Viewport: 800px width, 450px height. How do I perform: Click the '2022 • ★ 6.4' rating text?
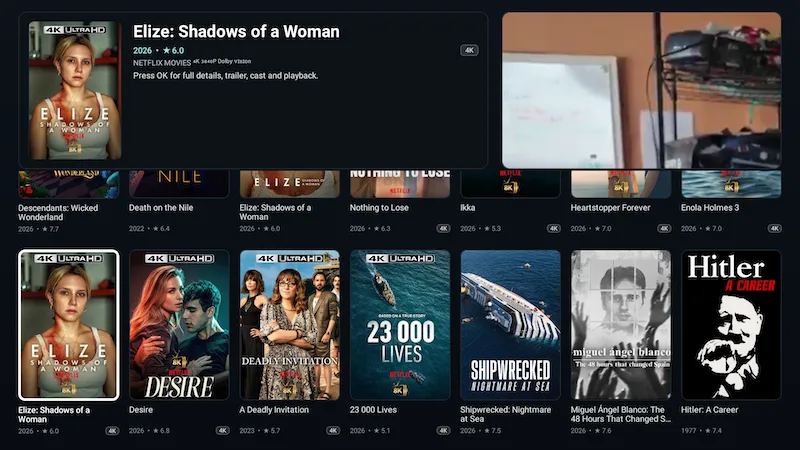149,229
